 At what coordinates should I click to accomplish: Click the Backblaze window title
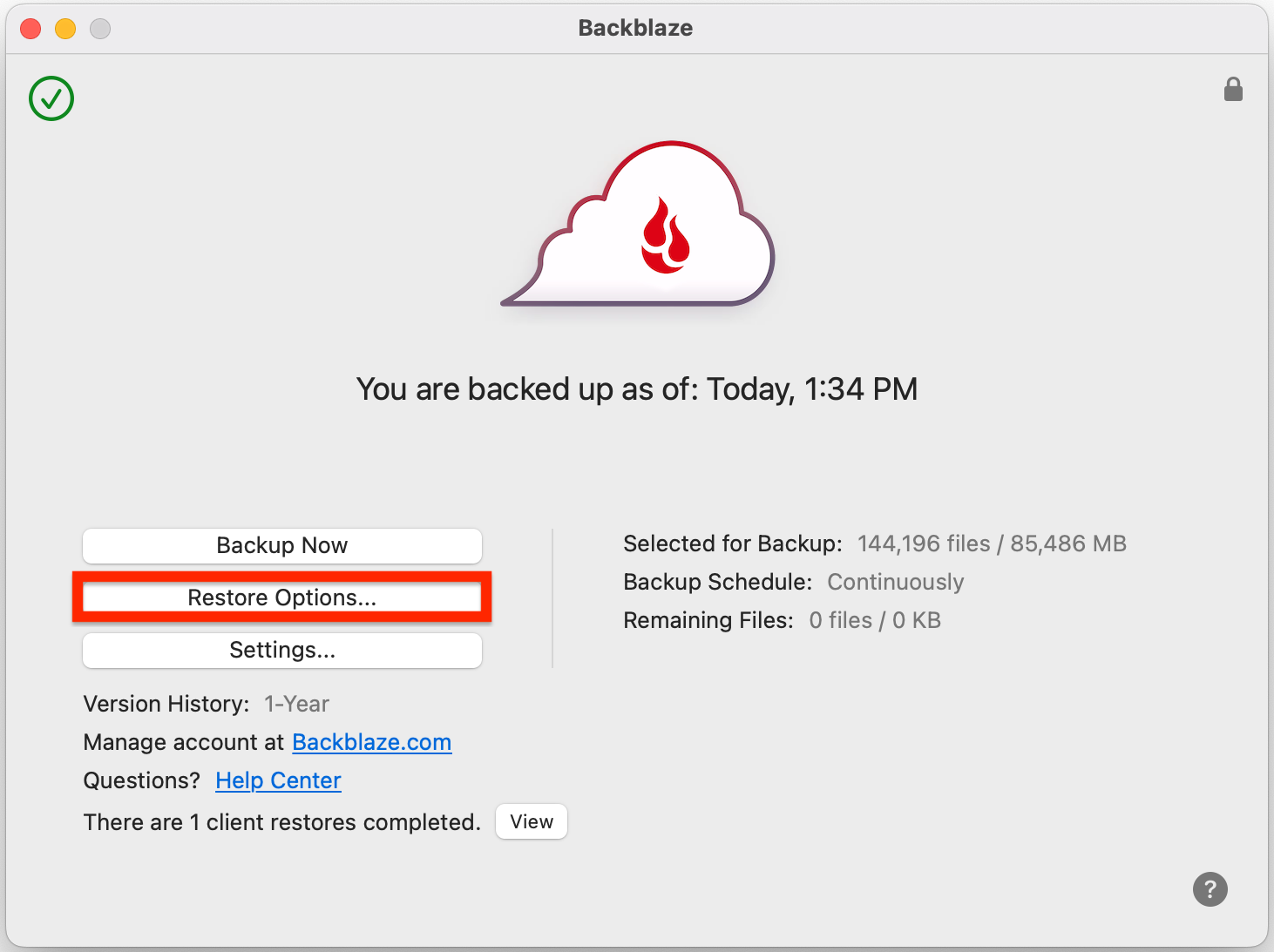pyautogui.click(x=636, y=28)
